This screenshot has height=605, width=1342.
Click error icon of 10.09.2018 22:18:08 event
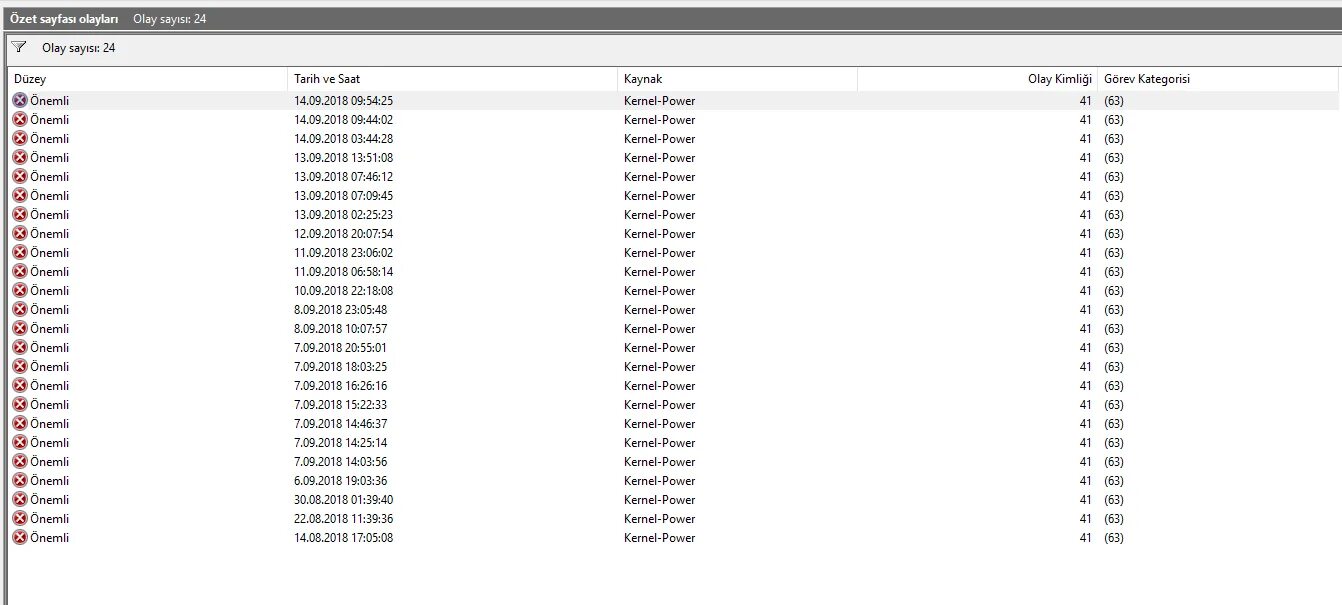(20, 290)
